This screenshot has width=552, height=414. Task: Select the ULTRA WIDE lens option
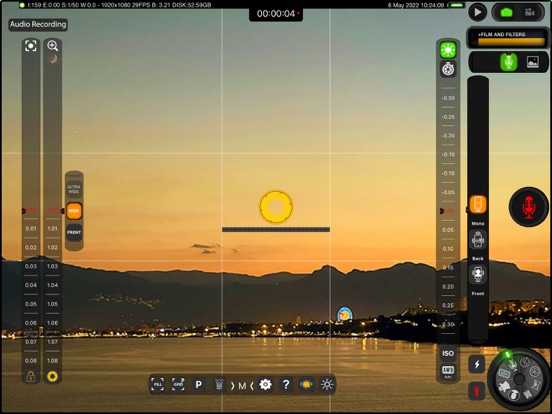pos(74,189)
